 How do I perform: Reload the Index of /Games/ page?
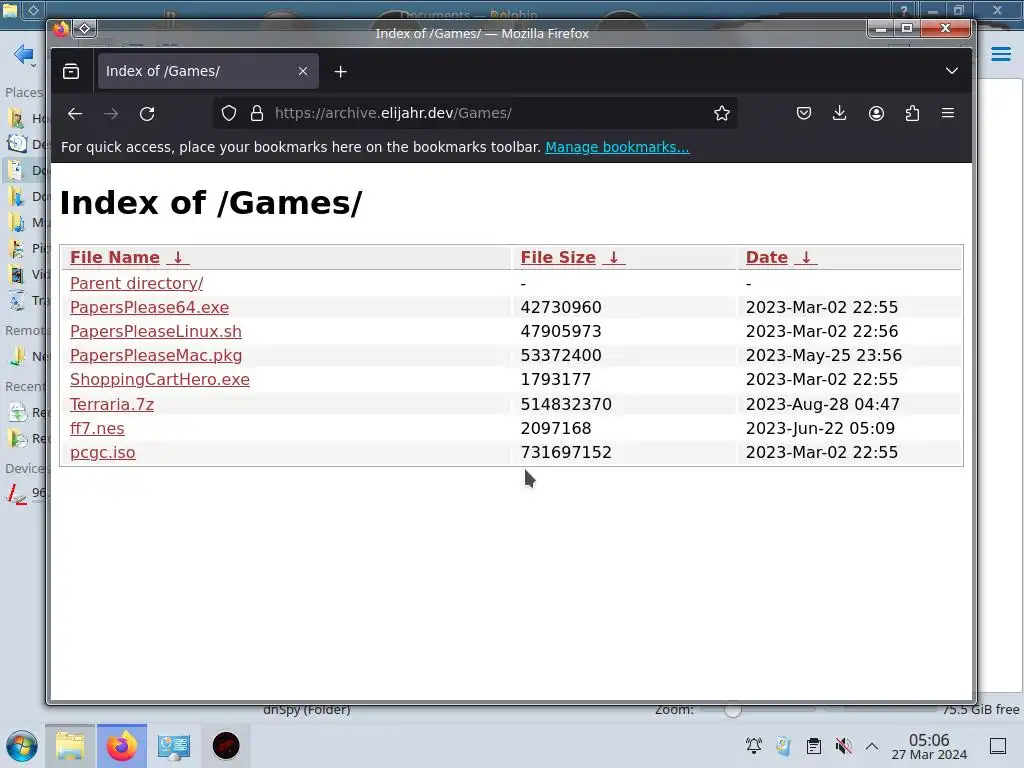(147, 114)
